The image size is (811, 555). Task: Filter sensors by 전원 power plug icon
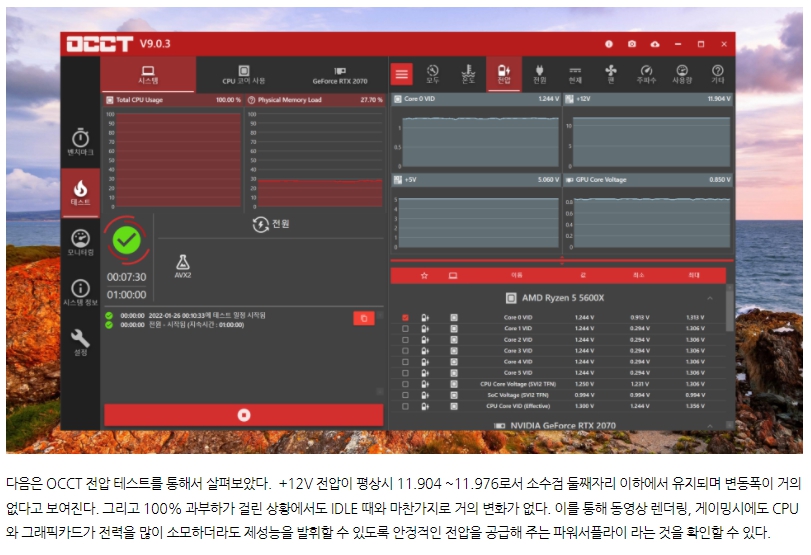point(539,74)
